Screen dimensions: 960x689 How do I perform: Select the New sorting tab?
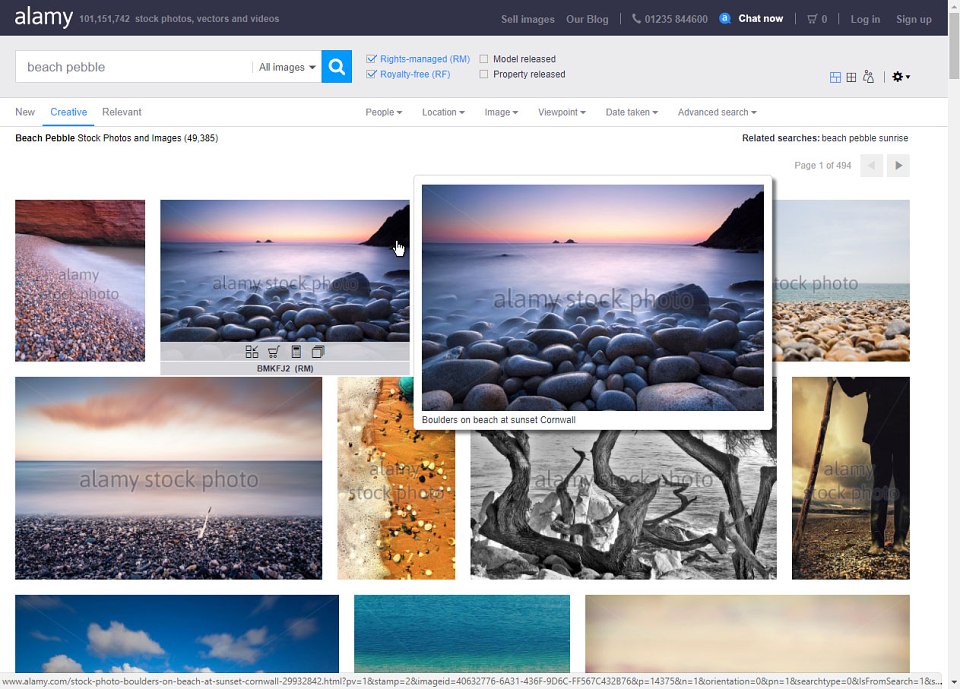[25, 112]
